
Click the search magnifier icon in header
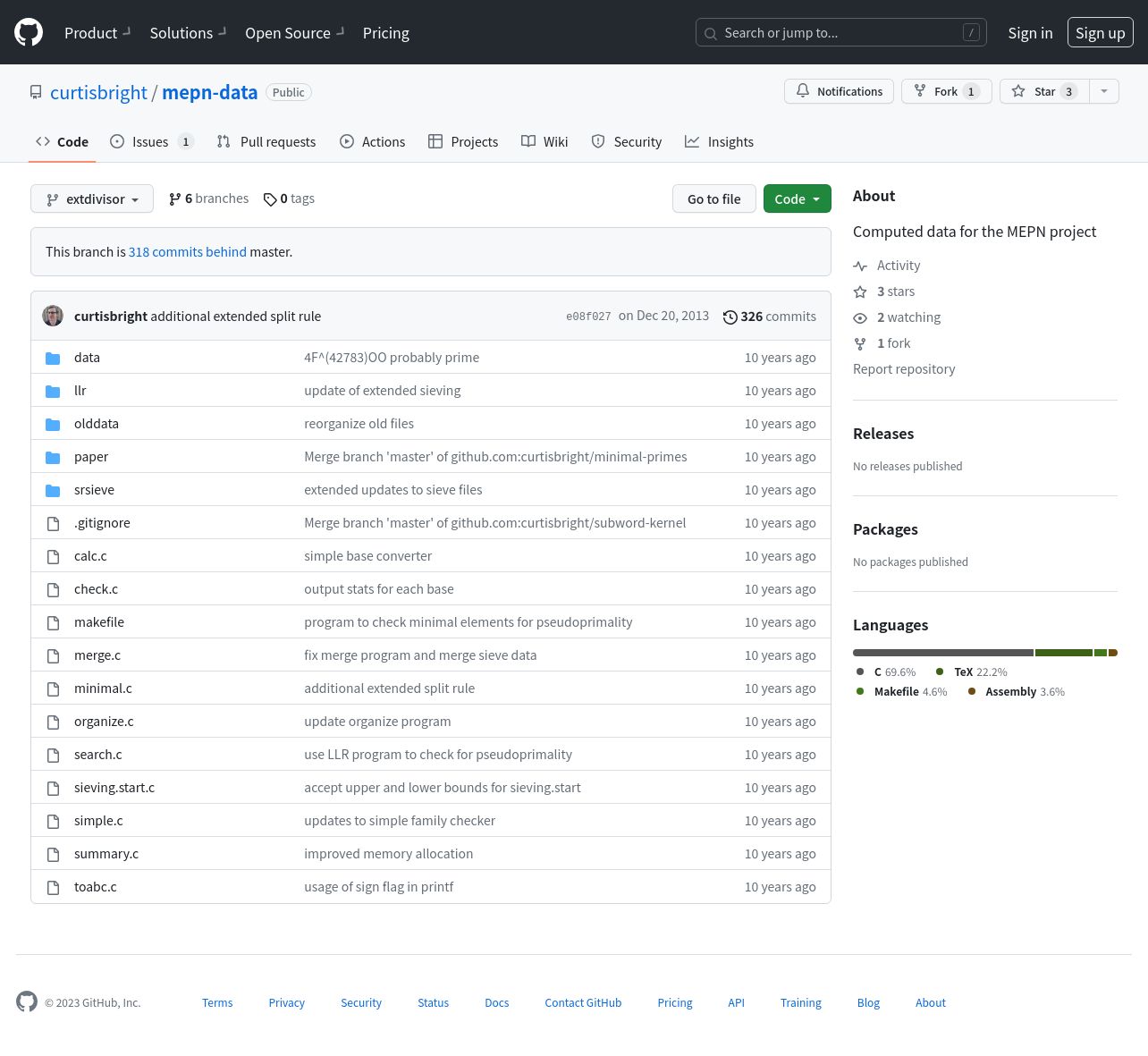click(711, 33)
